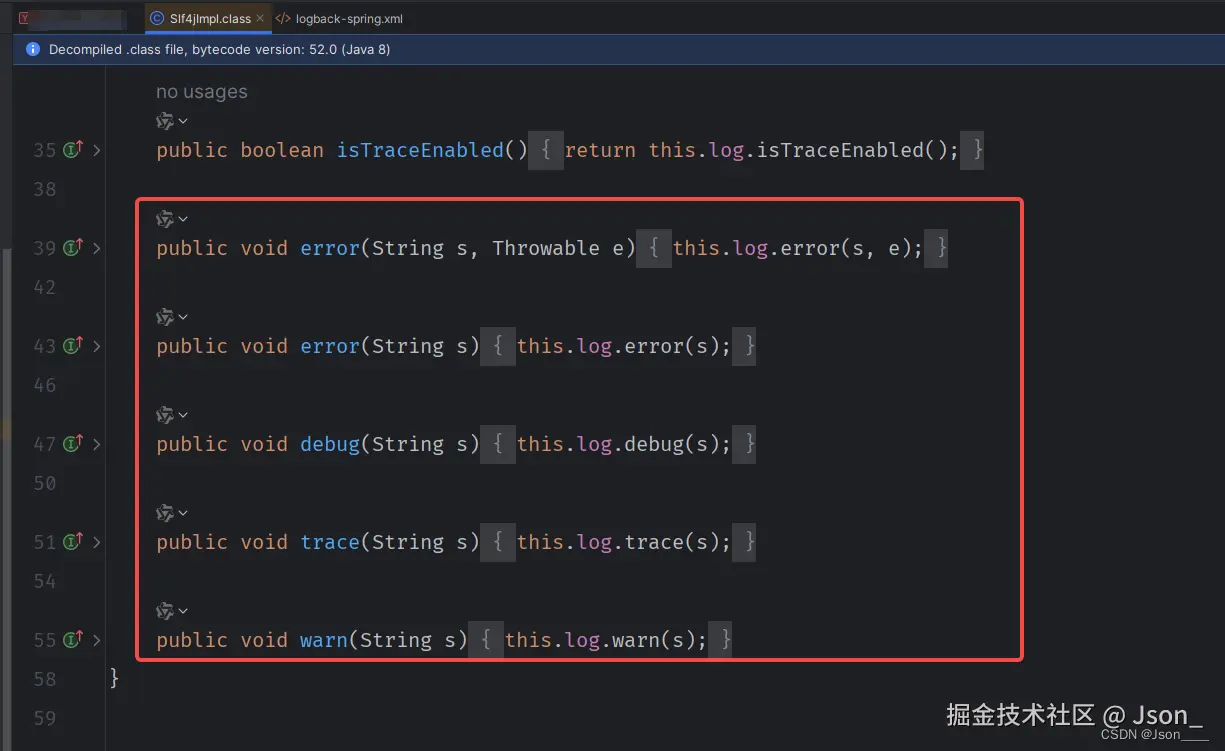Click error method name on line 43
This screenshot has width=1225, height=751.
point(330,346)
